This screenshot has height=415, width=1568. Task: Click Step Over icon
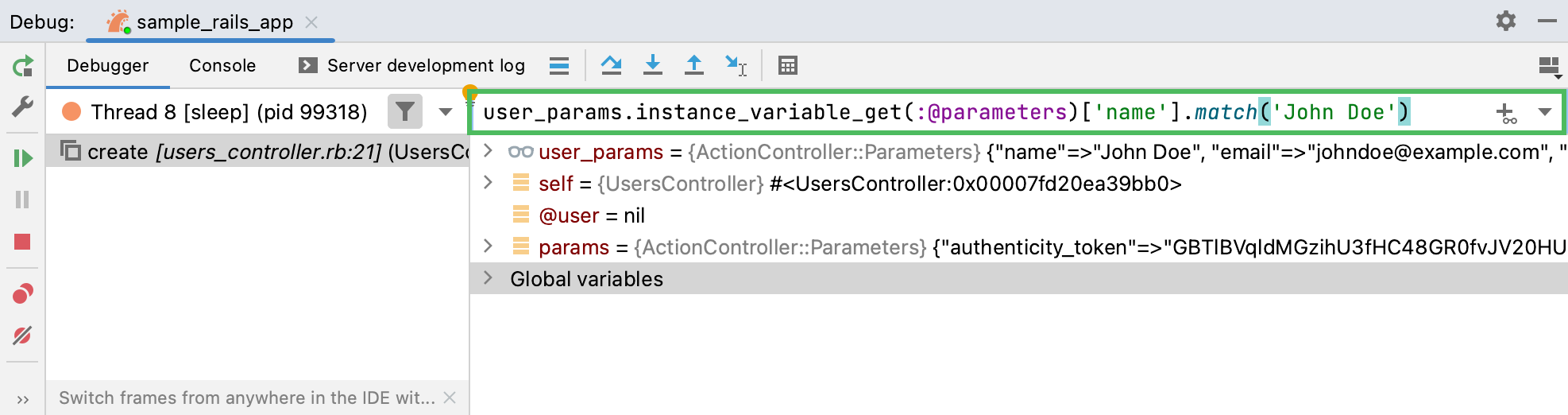click(611, 65)
